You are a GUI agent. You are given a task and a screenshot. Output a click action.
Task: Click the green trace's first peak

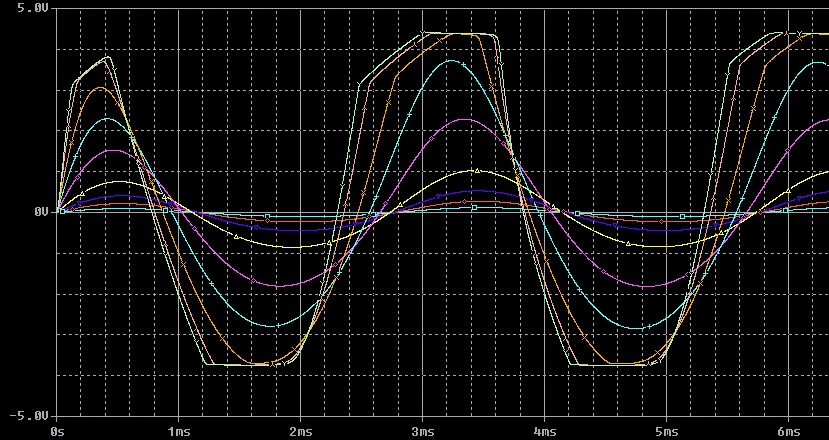tap(107, 57)
